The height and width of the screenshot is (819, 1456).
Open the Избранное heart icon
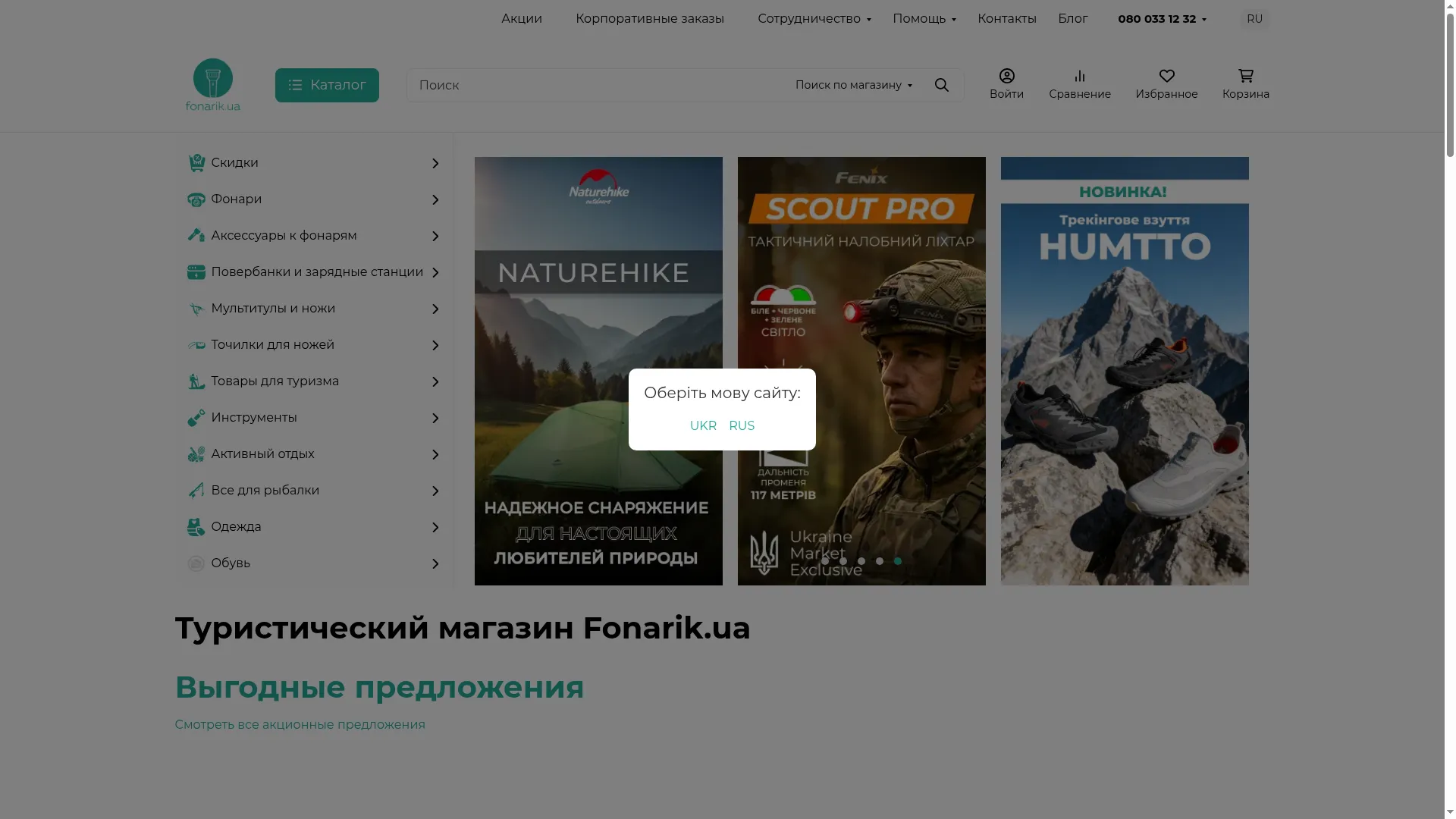(x=1167, y=76)
